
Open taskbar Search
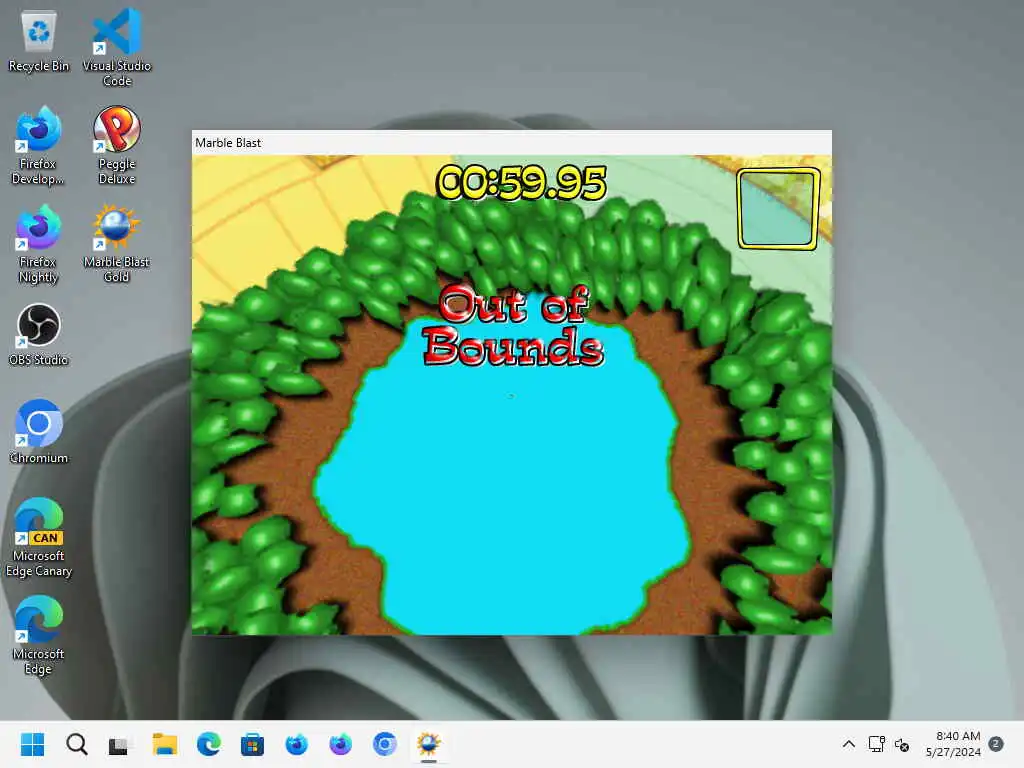(x=76, y=744)
